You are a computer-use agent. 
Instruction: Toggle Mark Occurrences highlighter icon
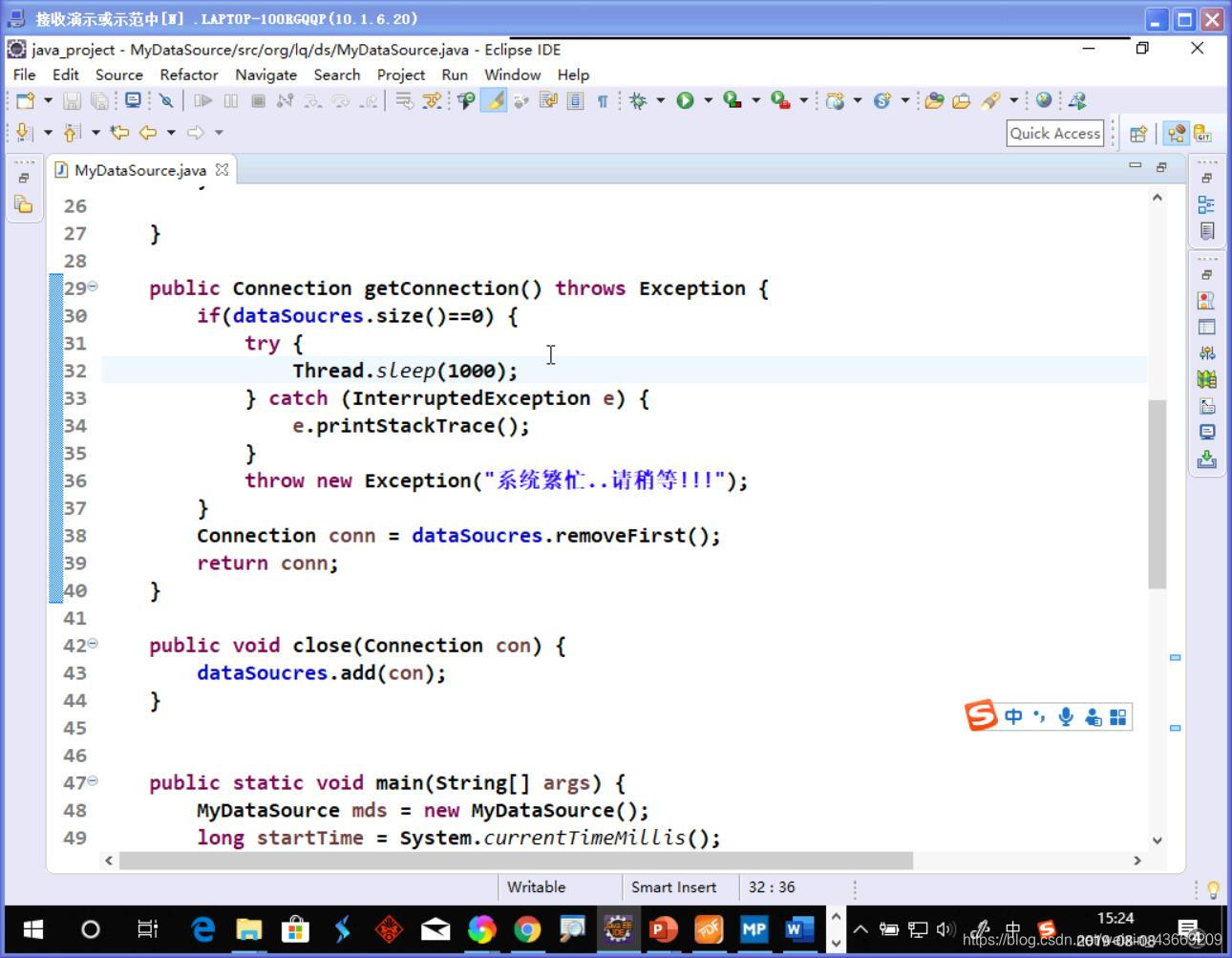(x=494, y=100)
